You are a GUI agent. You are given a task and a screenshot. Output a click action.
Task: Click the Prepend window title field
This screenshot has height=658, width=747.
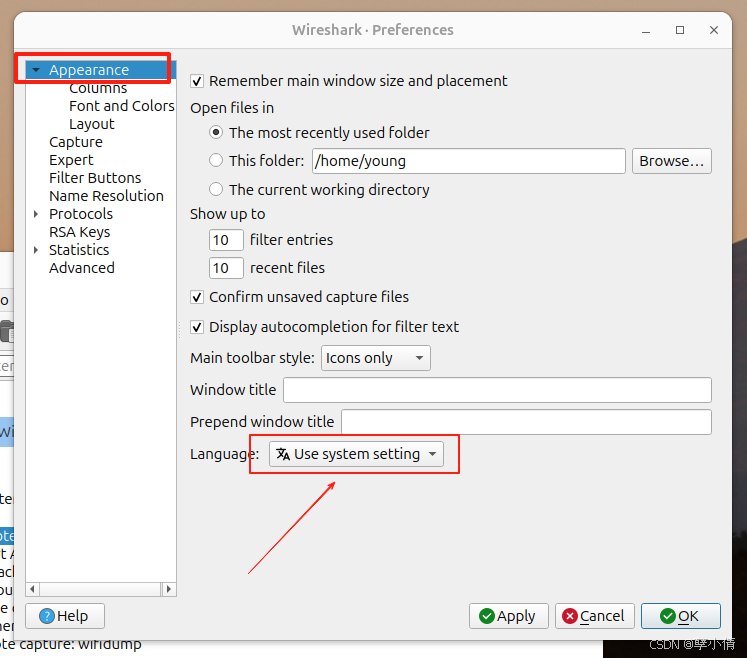526,422
